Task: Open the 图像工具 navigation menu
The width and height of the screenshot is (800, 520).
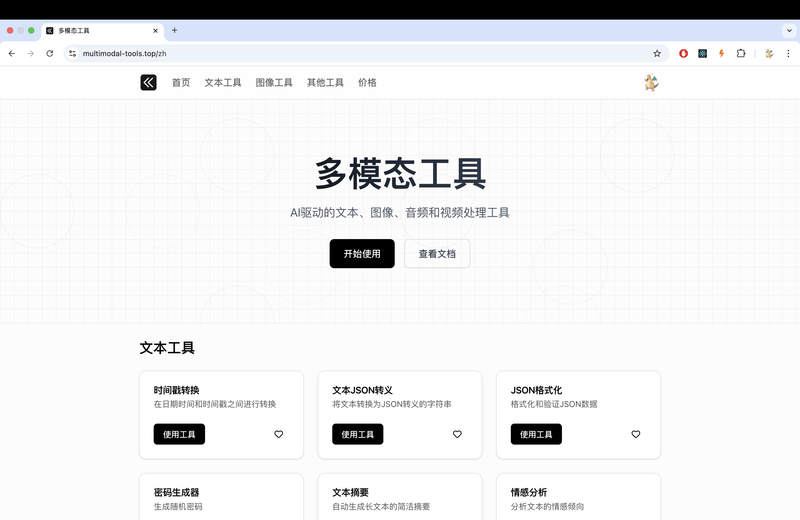Action: click(274, 83)
